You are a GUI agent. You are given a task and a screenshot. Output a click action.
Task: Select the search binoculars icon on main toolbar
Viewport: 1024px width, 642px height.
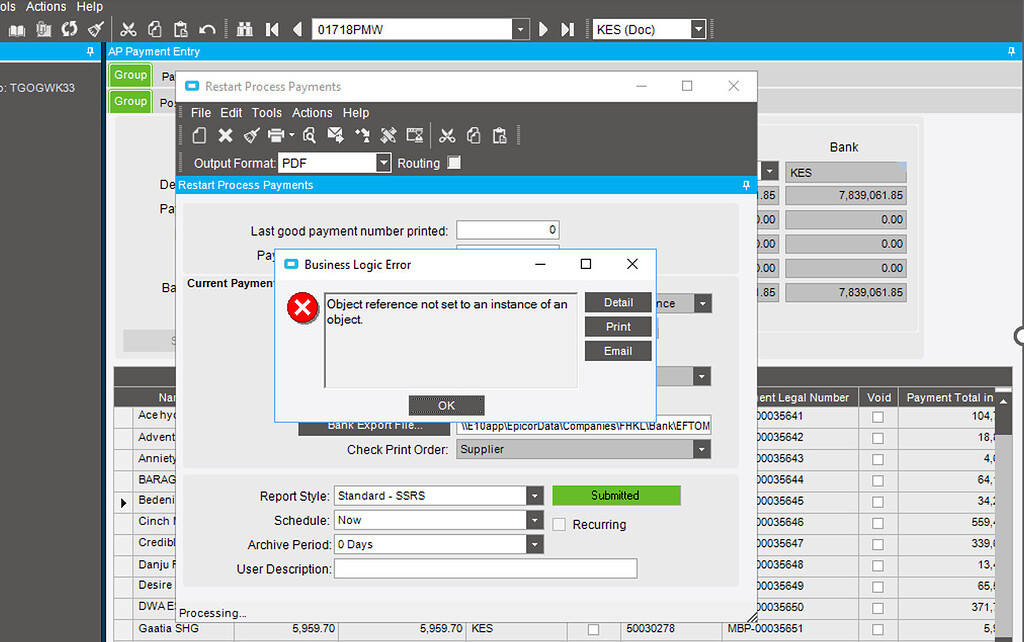click(246, 29)
